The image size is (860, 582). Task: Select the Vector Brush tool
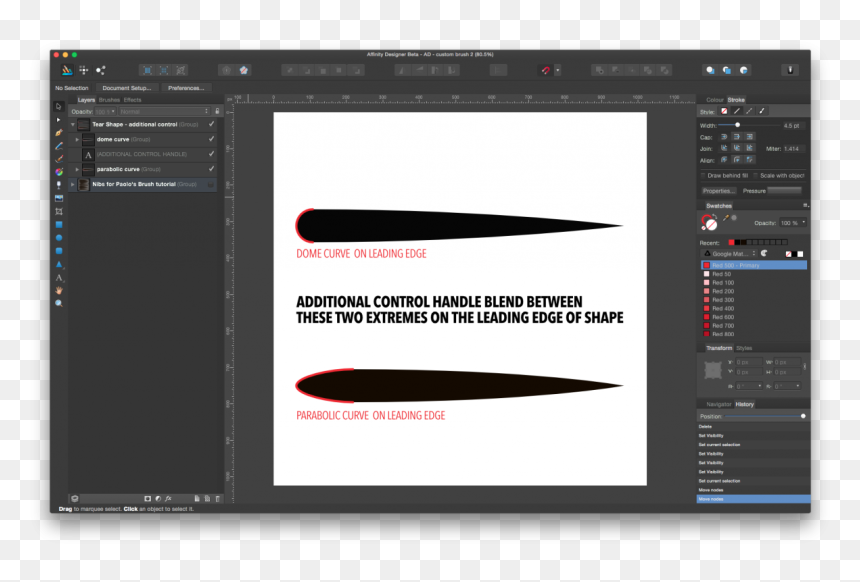(x=59, y=159)
